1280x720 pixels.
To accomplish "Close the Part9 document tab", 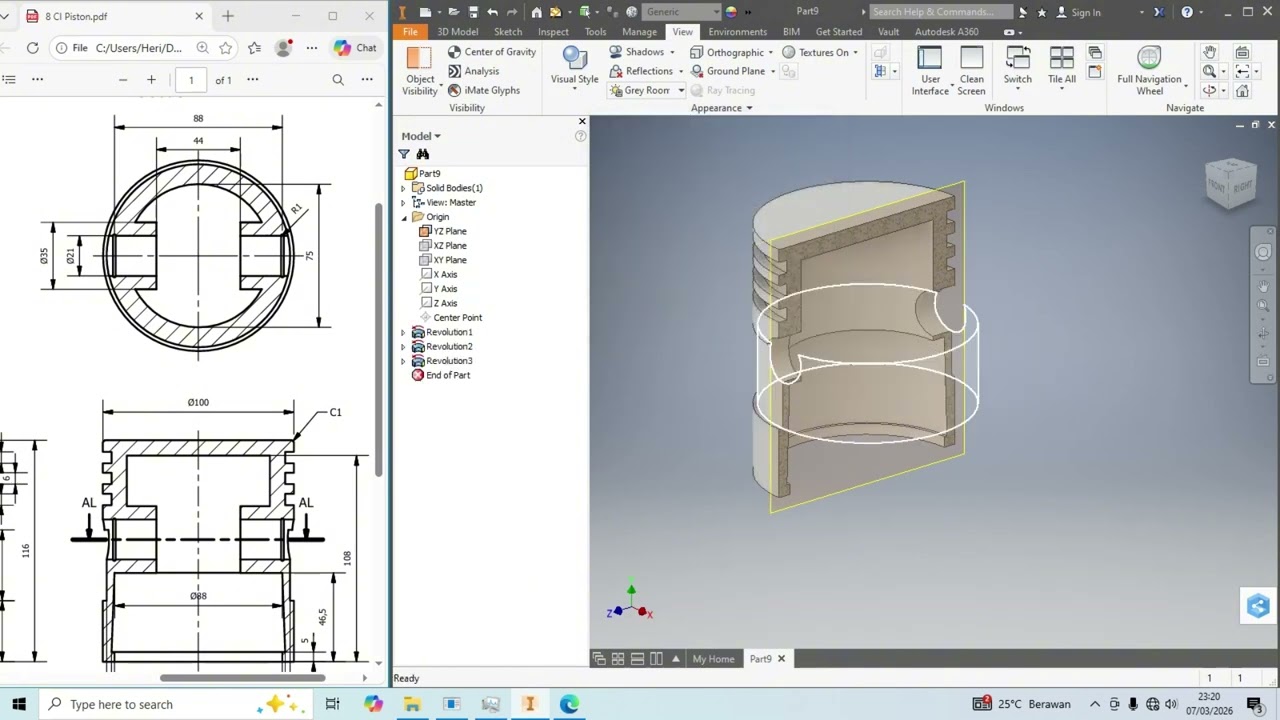I will click(x=781, y=659).
